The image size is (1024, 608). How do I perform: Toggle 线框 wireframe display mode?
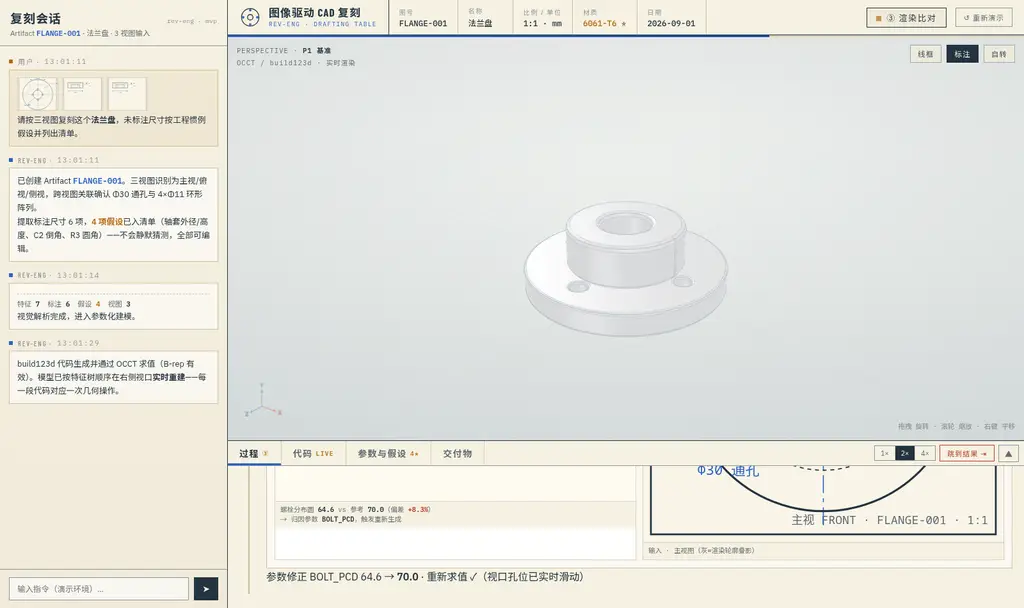click(x=925, y=54)
